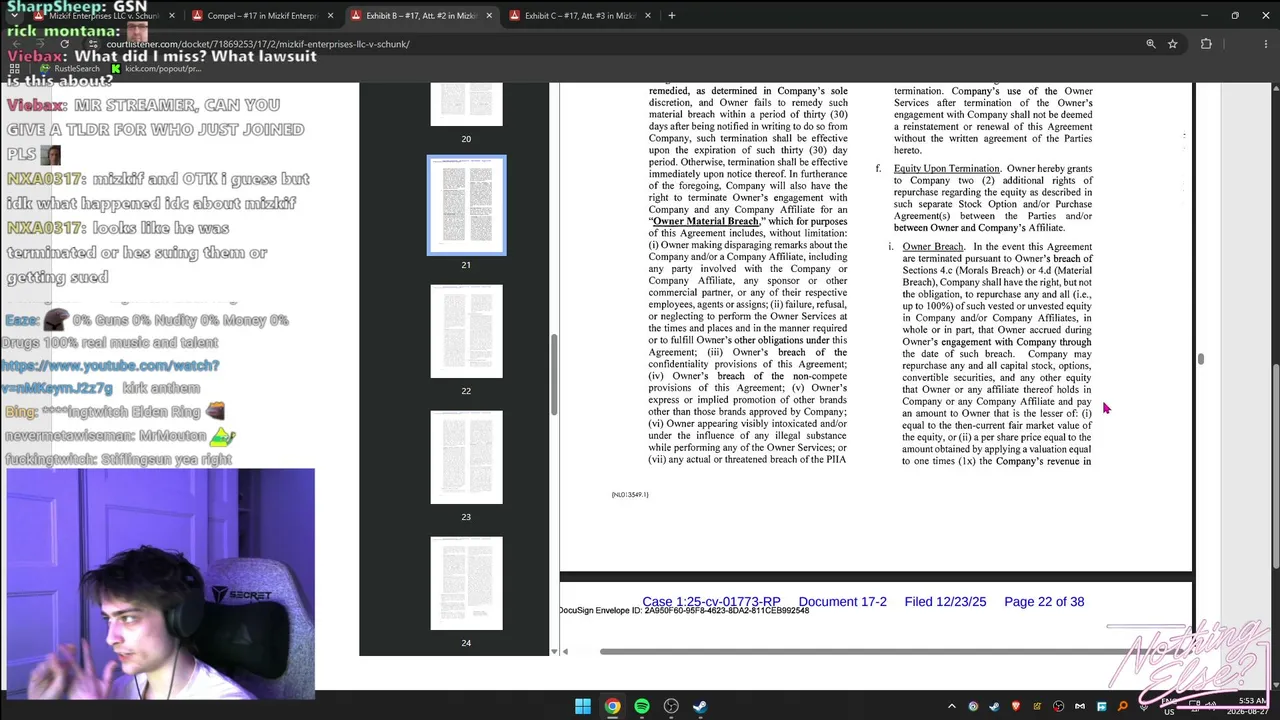Open the kick.com/popout bookmark
Viewport: 1280px width, 720px height.
[x=156, y=68]
